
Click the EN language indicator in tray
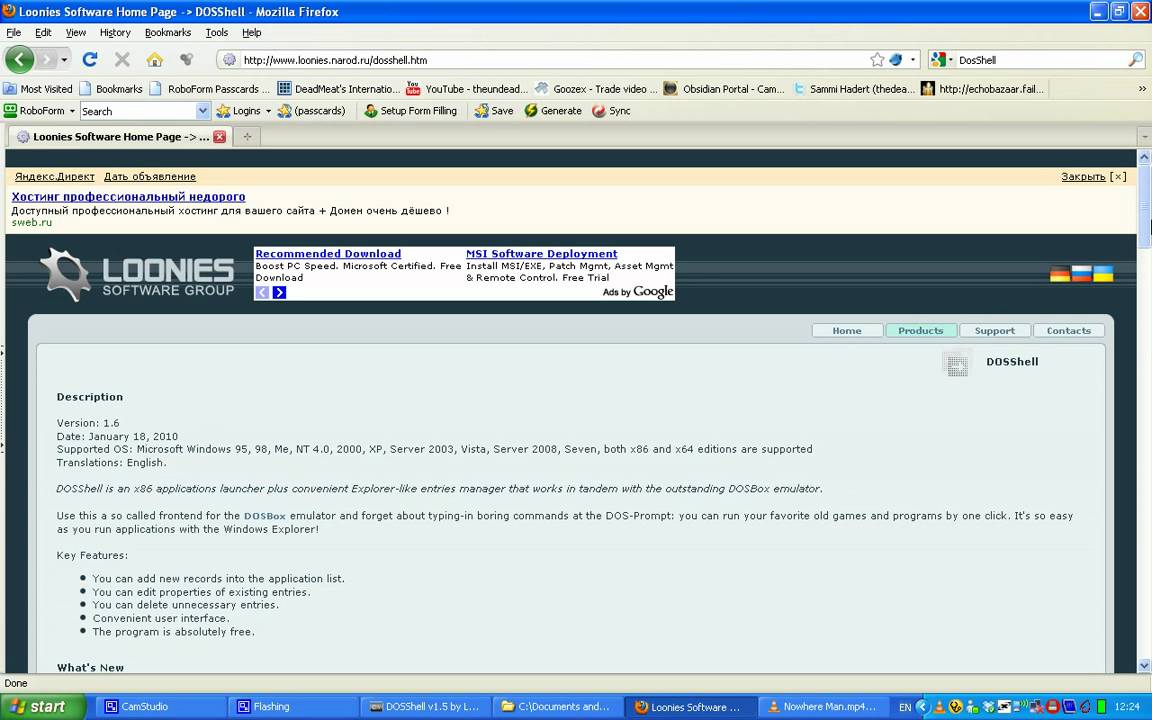(905, 708)
